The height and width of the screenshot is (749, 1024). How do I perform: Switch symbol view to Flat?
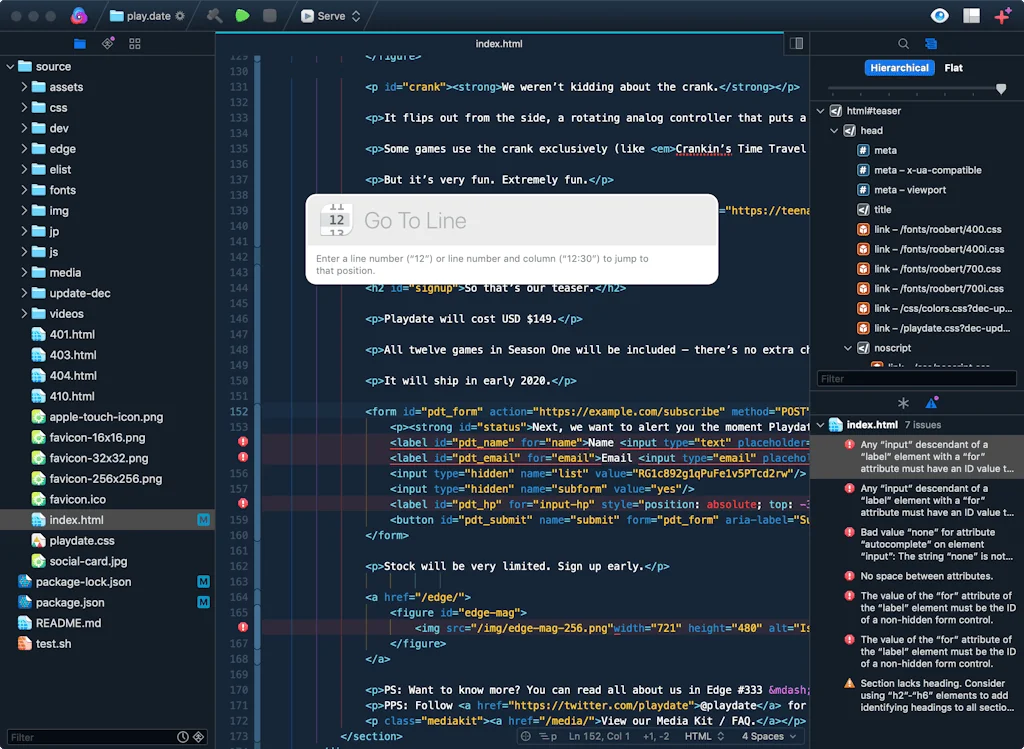(x=953, y=68)
